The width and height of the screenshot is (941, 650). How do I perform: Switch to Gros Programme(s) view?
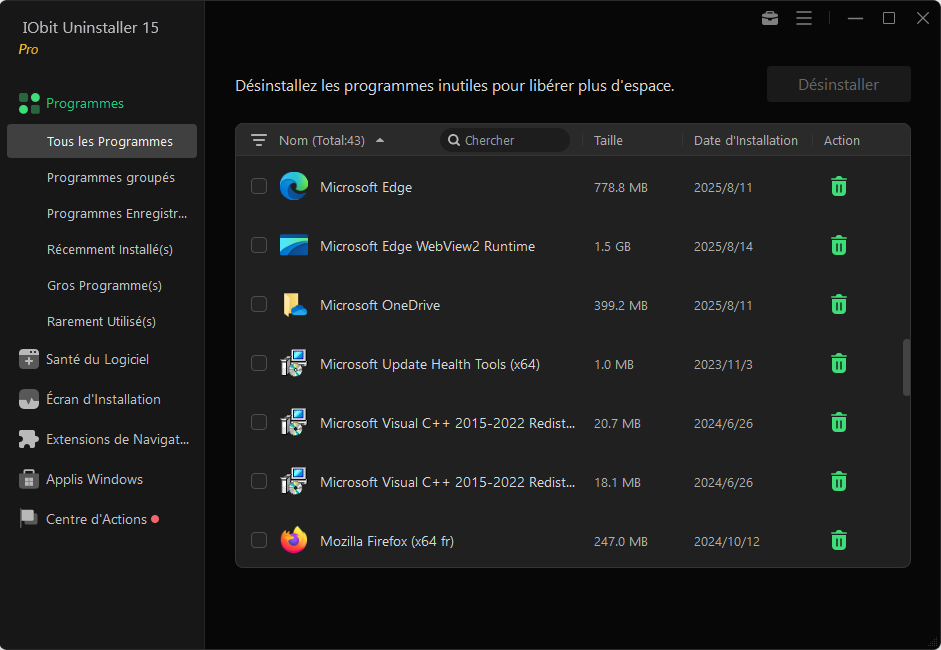[104, 285]
